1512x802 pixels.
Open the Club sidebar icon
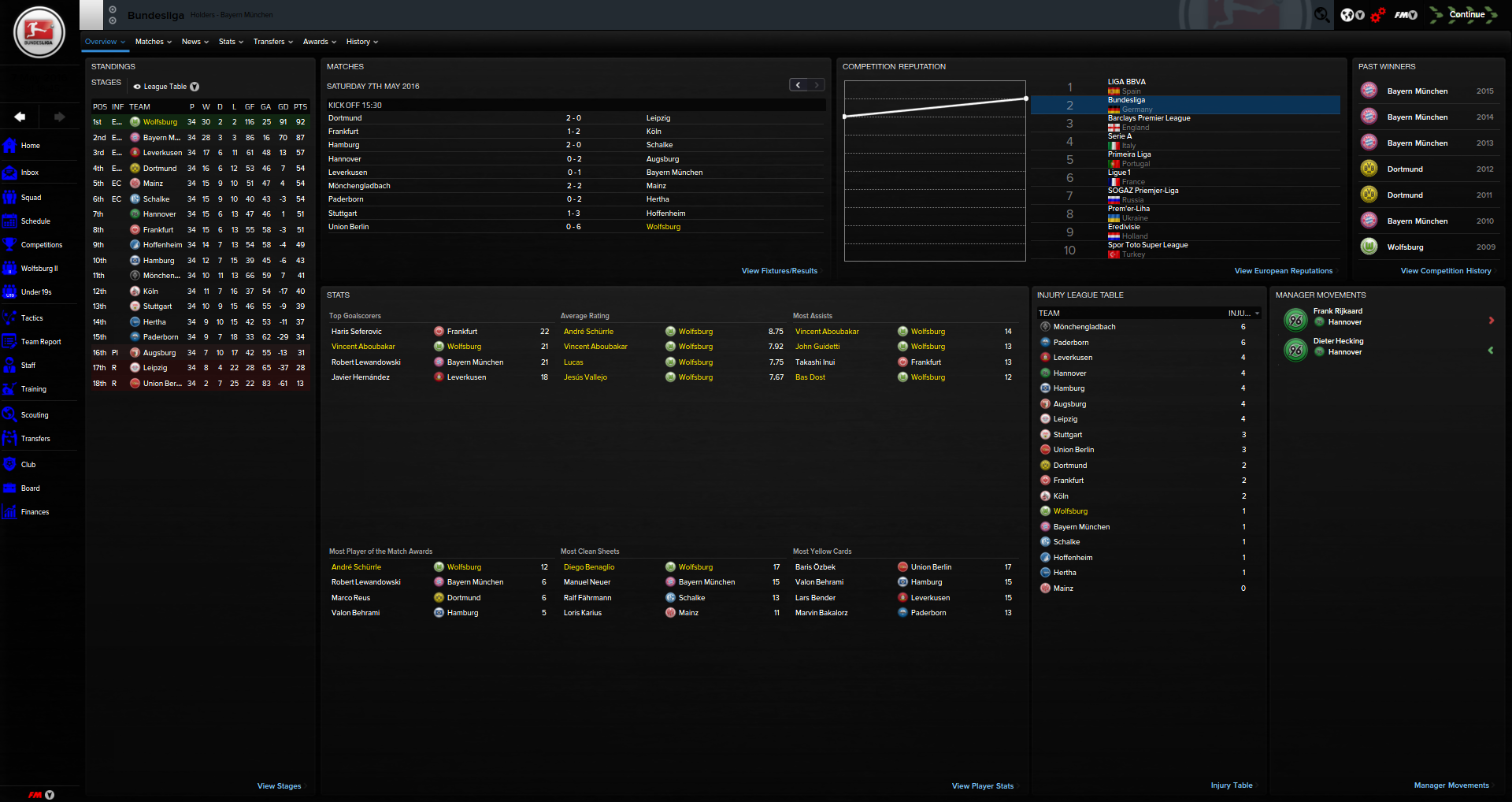pos(9,464)
